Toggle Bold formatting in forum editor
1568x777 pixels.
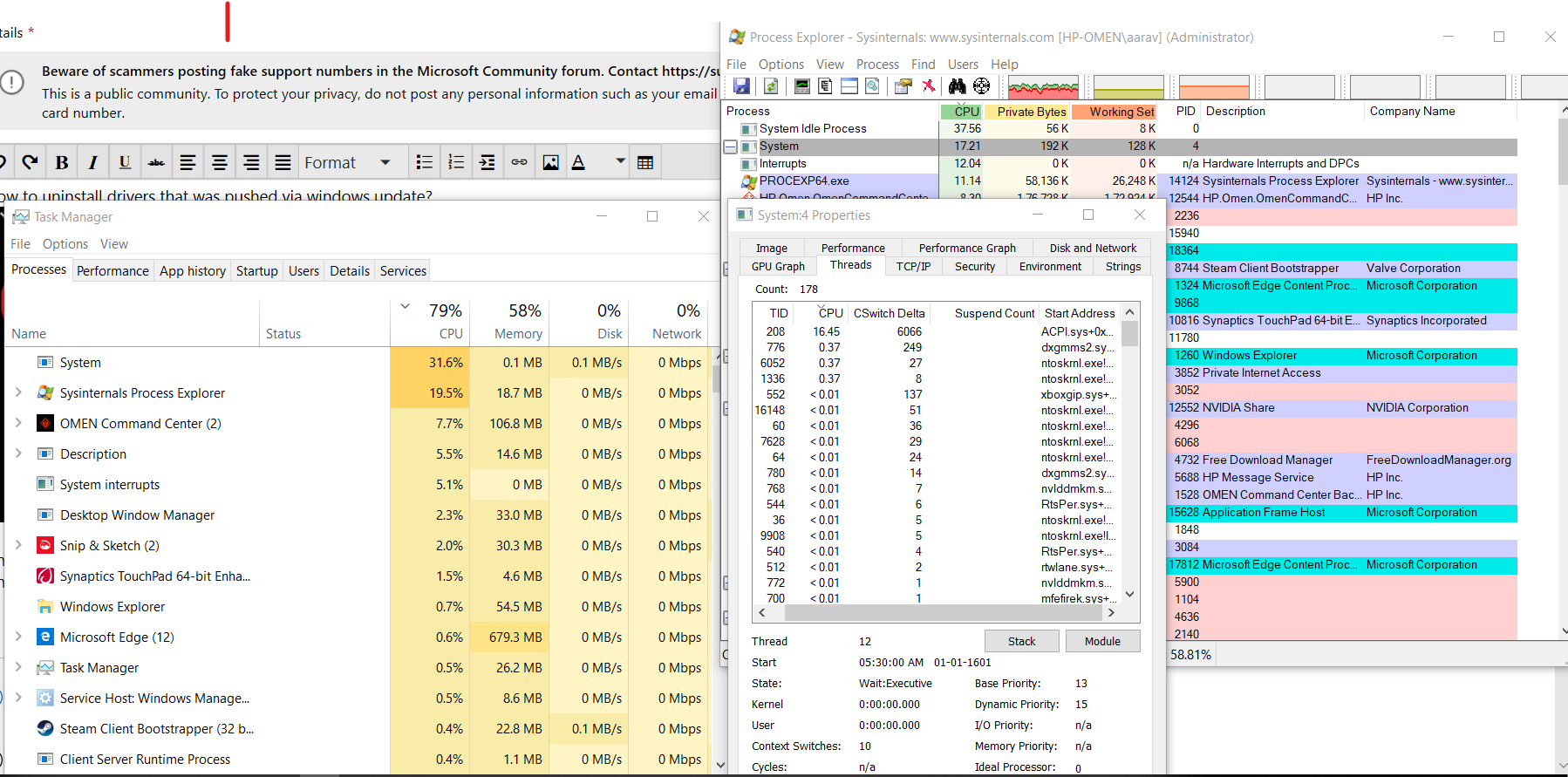click(x=62, y=162)
